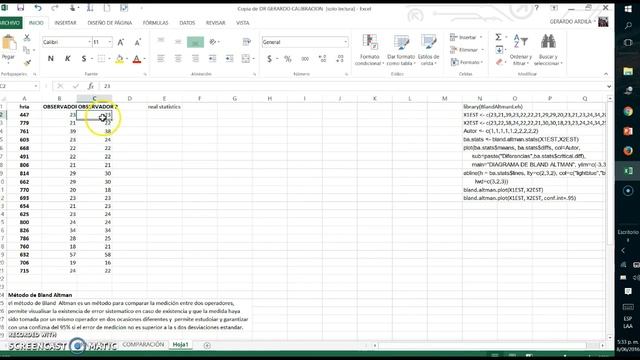Apply thousands separator 000 style
640x360 pixels.
point(305,59)
